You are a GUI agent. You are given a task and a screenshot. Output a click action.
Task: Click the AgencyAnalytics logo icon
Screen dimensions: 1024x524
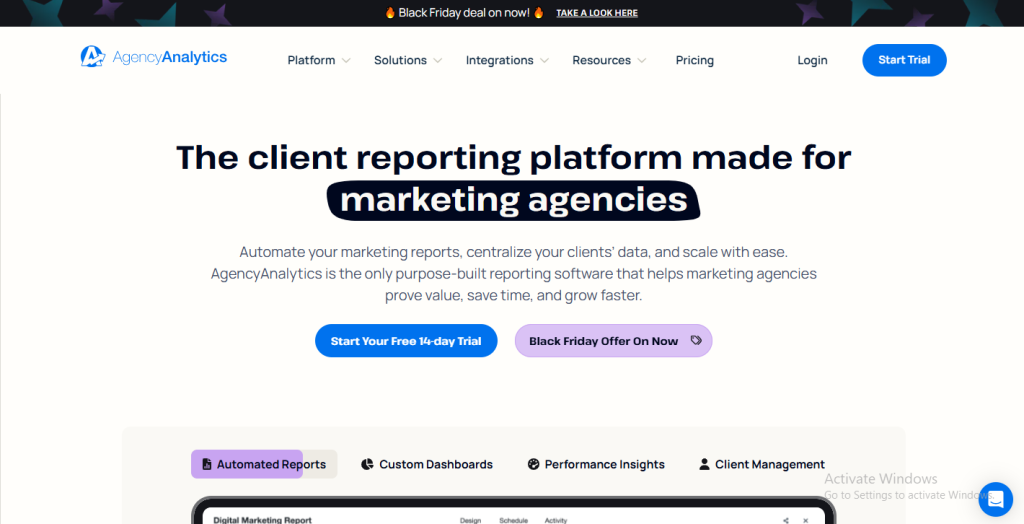click(x=93, y=57)
